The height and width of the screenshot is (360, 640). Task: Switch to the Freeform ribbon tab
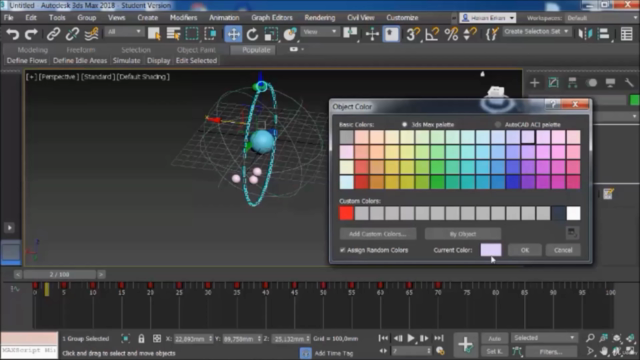point(80,50)
